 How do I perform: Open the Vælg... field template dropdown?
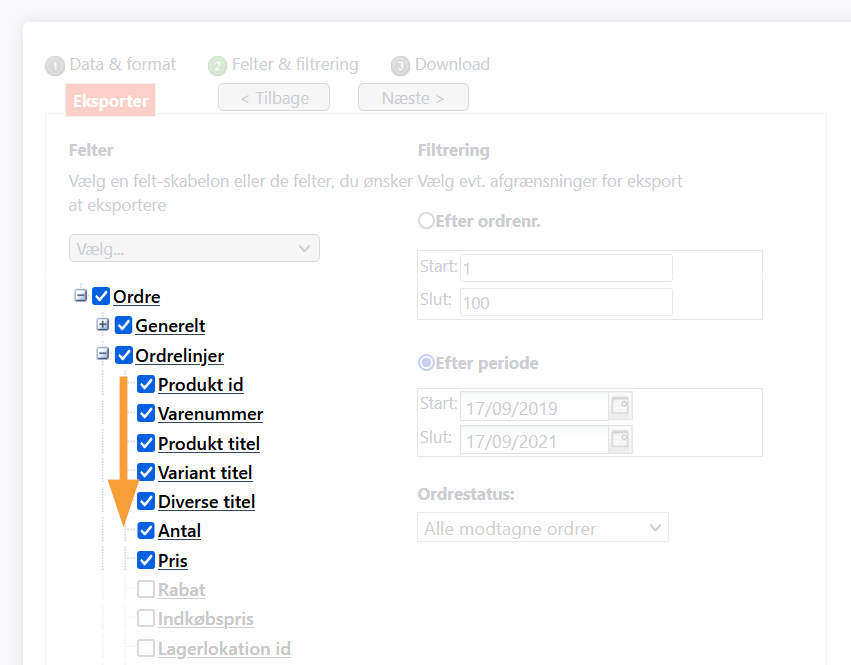[x=194, y=248]
